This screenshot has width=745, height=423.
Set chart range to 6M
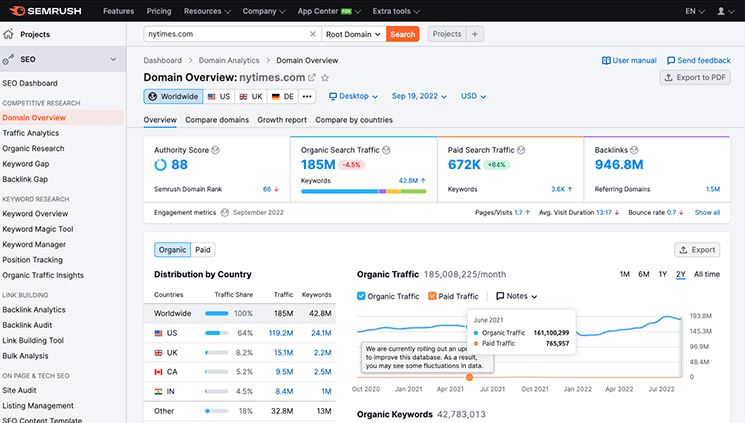point(644,274)
